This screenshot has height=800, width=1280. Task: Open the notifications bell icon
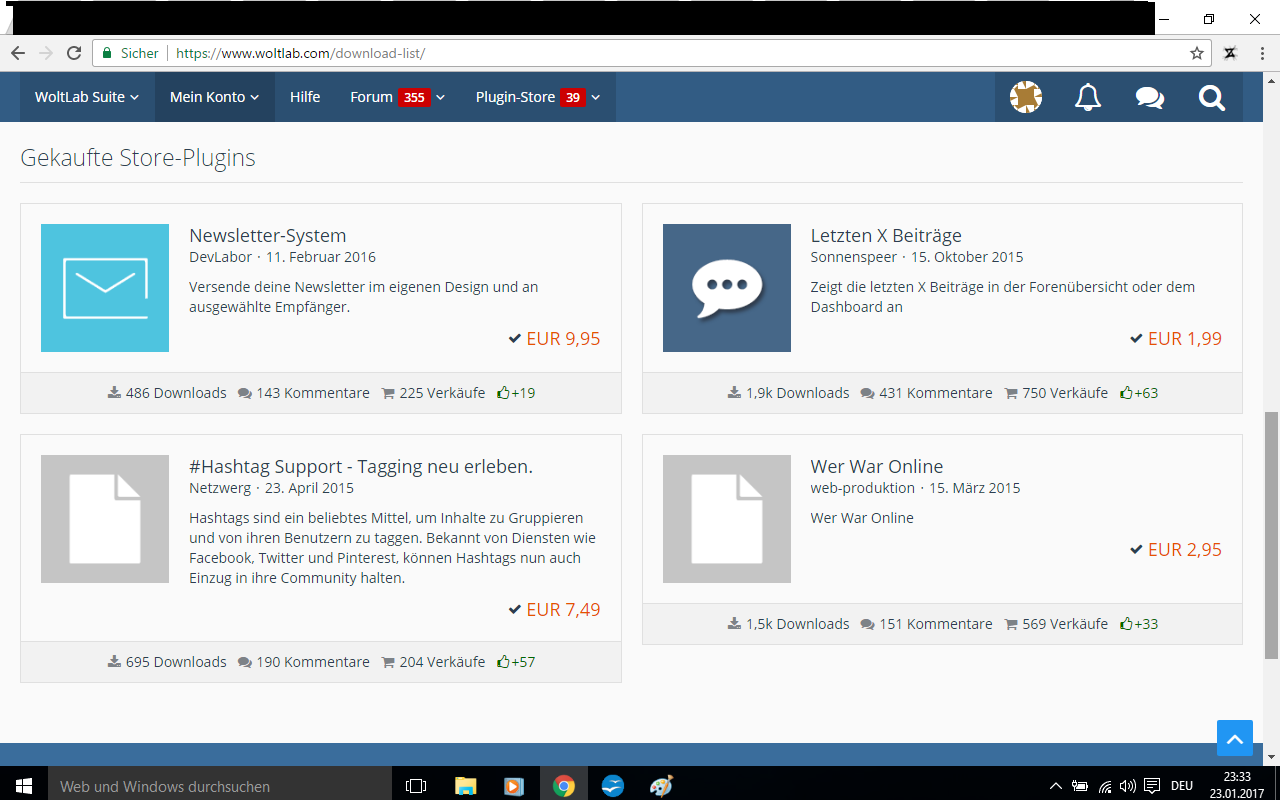coord(1087,97)
